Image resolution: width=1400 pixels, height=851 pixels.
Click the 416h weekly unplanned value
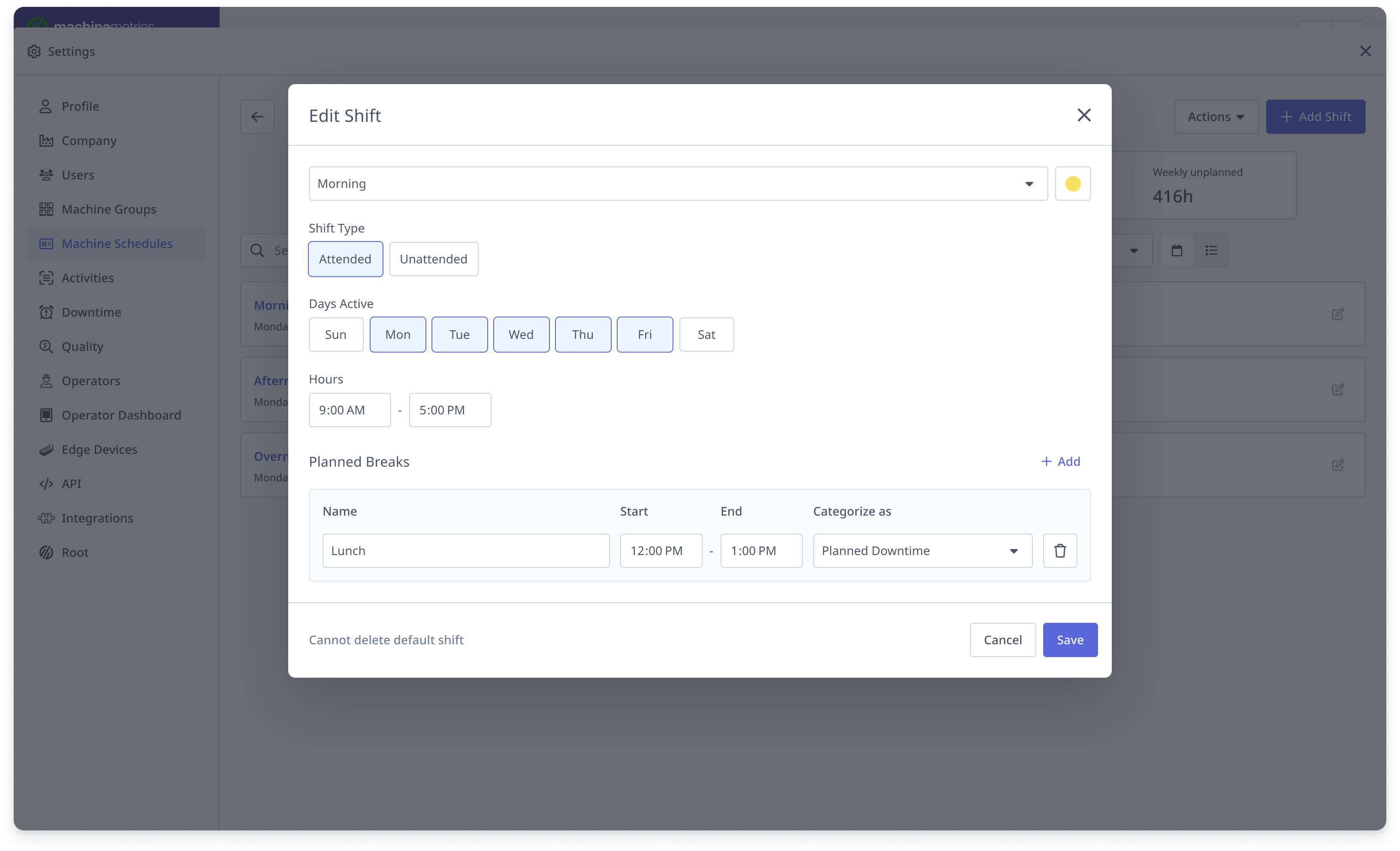pos(1172,196)
